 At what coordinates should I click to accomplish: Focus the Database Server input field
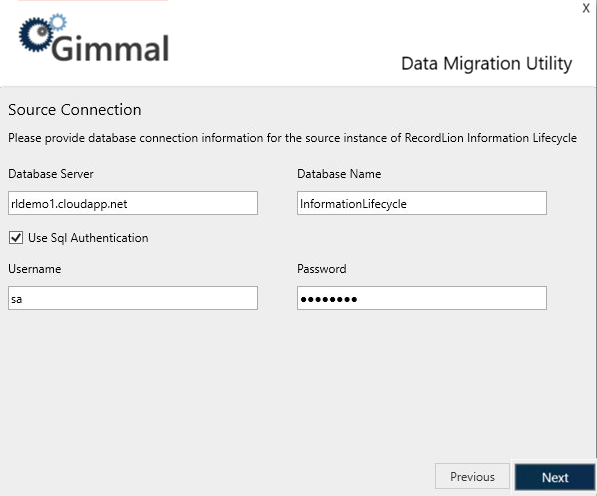133,203
